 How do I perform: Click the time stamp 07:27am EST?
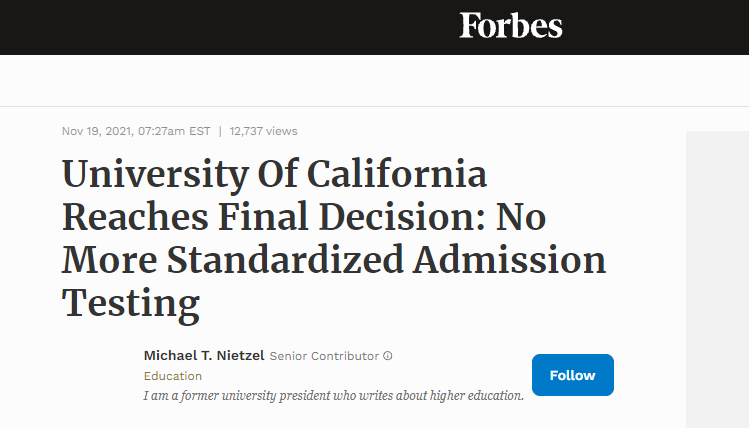tap(173, 131)
